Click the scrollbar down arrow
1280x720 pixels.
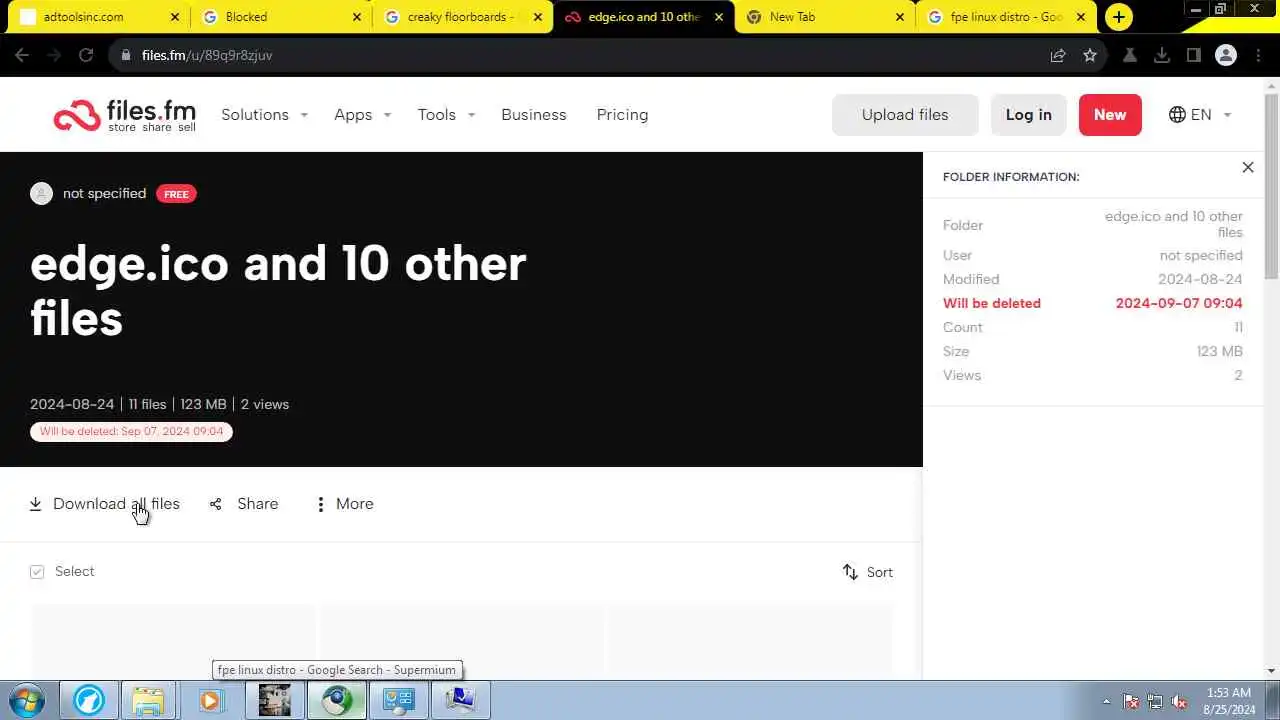(x=1271, y=671)
